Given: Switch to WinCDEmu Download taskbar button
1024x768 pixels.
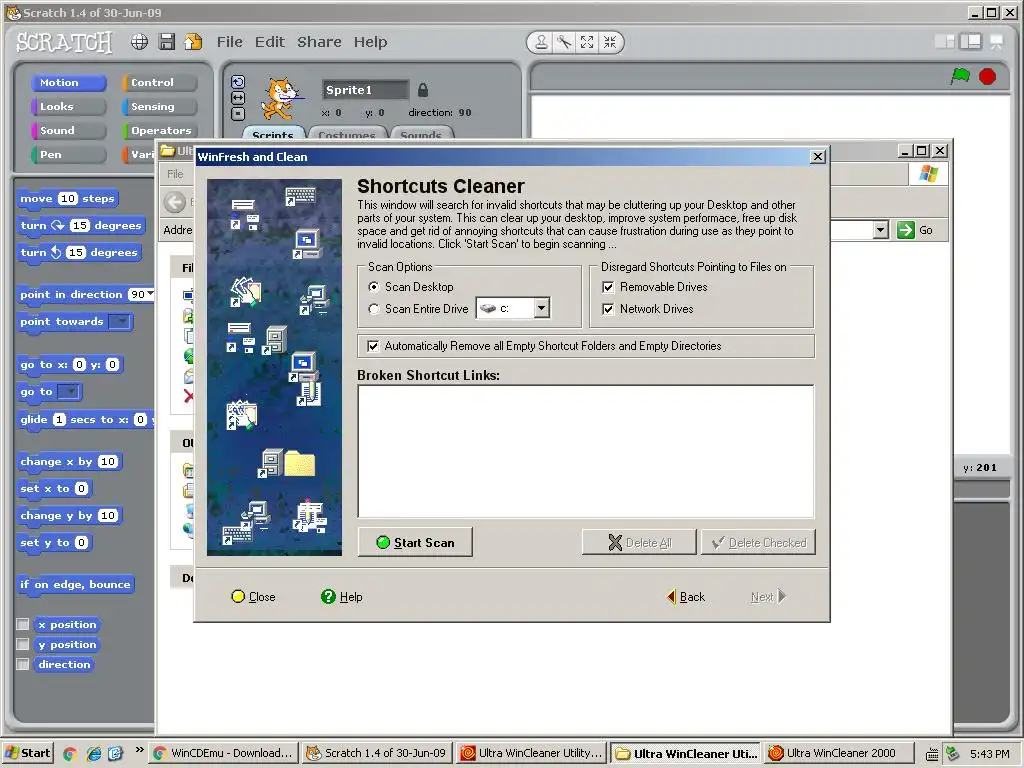Looking at the screenshot, I should (224, 754).
